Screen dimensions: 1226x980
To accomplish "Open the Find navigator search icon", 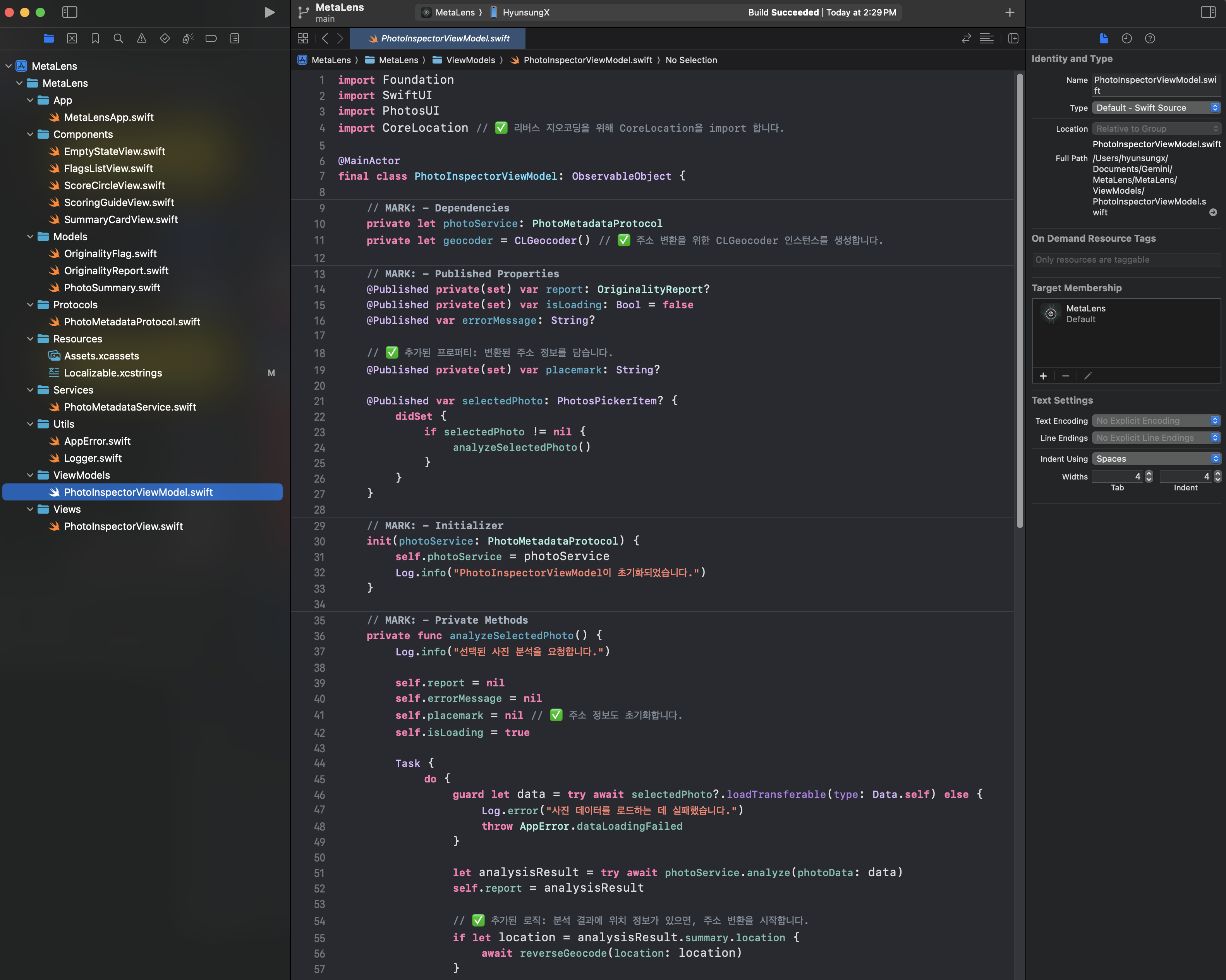I will (x=118, y=39).
